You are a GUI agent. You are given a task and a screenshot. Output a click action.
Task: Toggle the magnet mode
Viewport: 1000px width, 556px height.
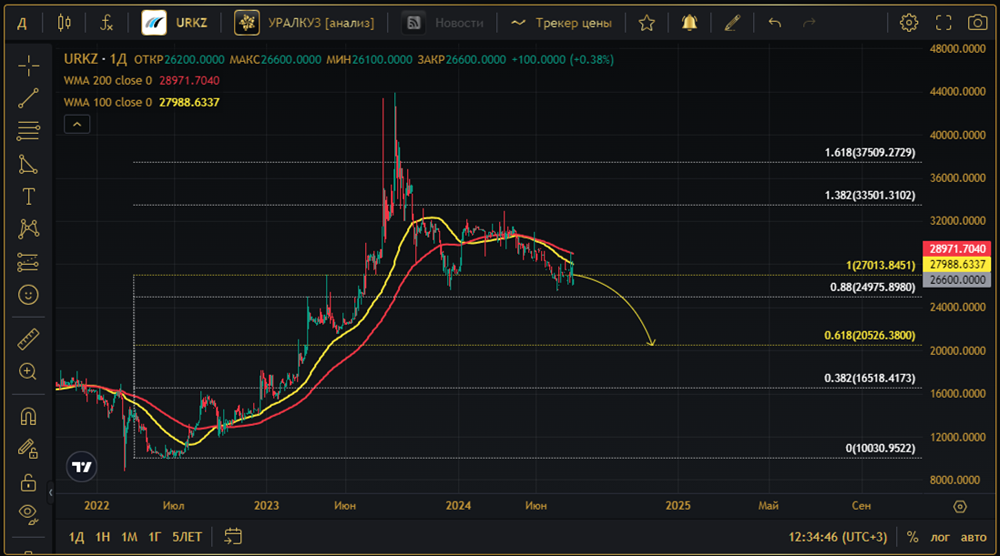tap(28, 415)
